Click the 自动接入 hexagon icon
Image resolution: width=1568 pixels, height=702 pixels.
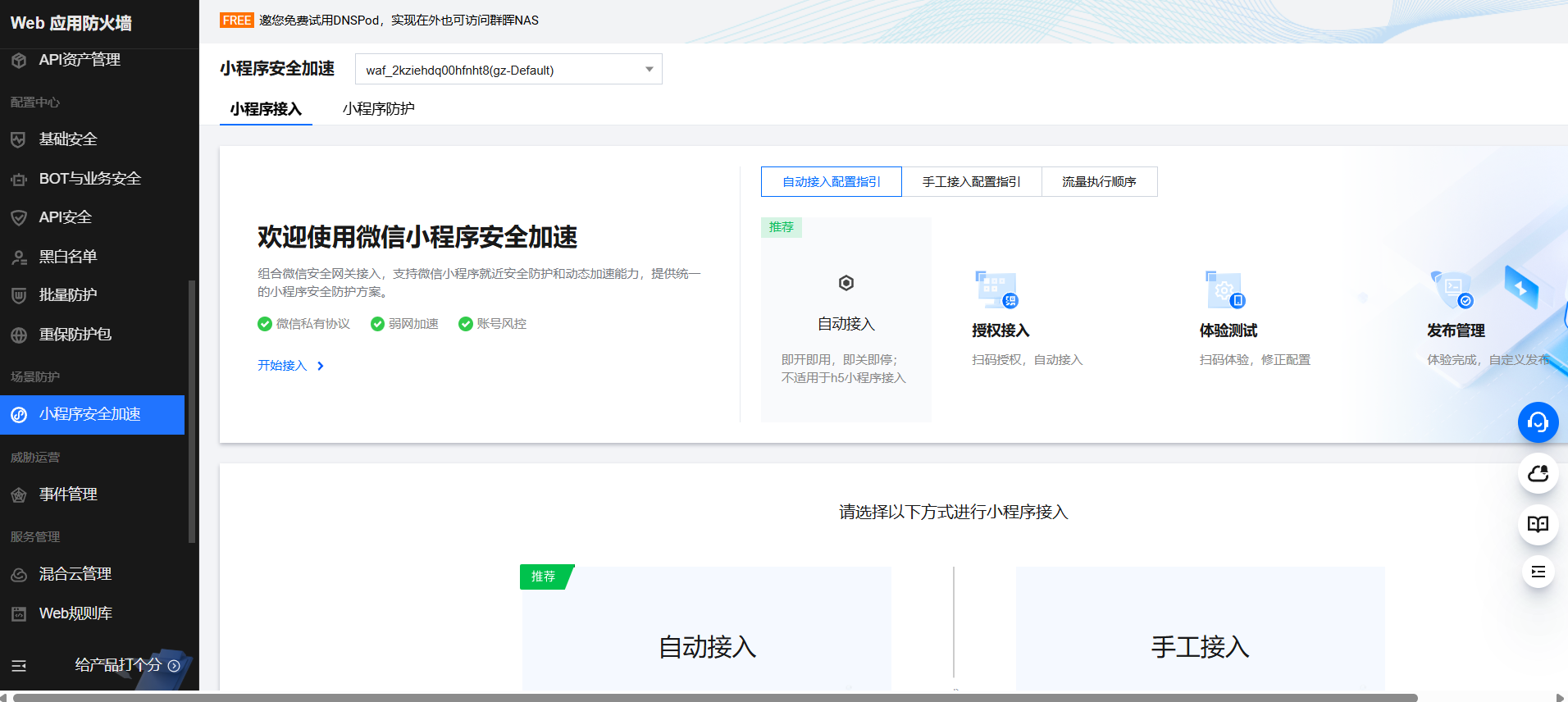846,283
